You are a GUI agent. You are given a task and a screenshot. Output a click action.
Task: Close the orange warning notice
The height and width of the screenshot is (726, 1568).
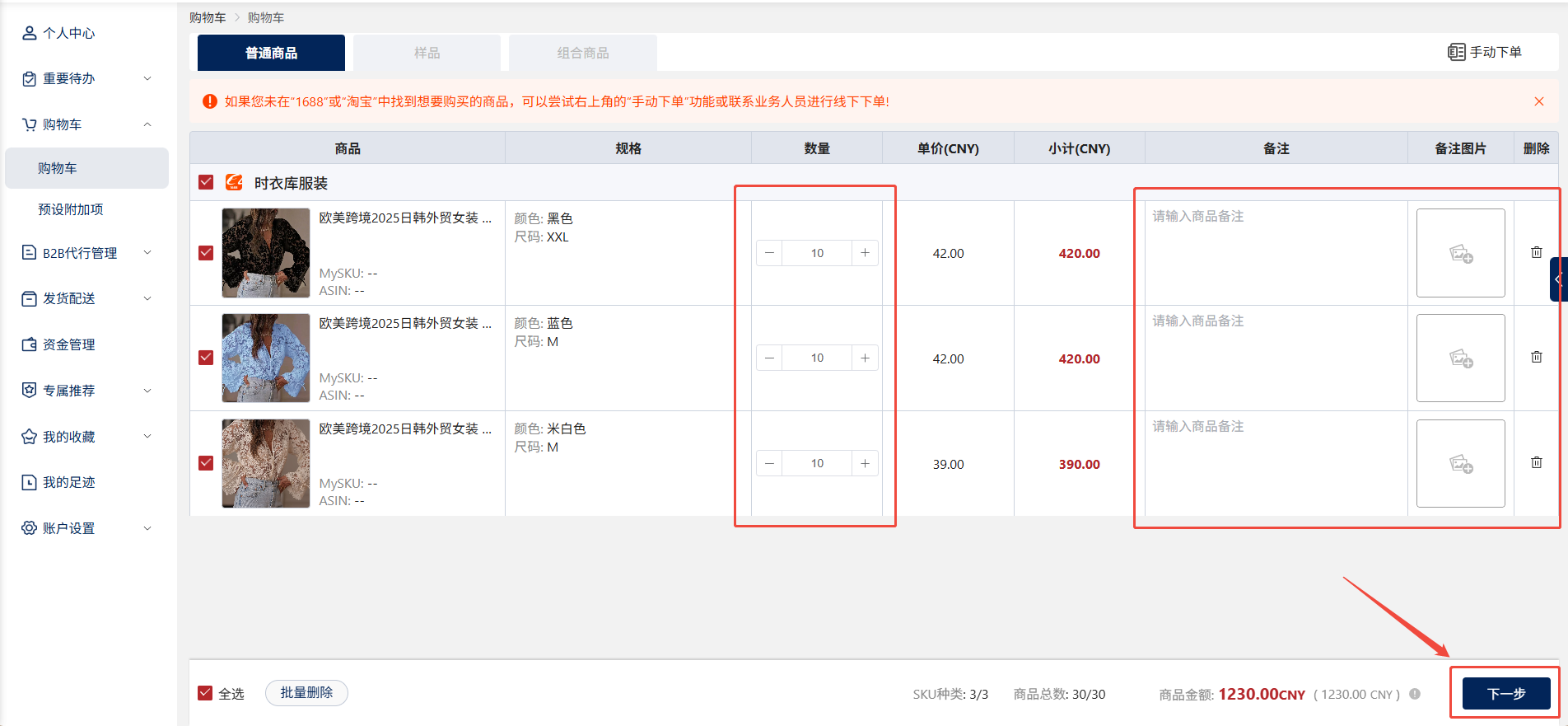[x=1539, y=101]
